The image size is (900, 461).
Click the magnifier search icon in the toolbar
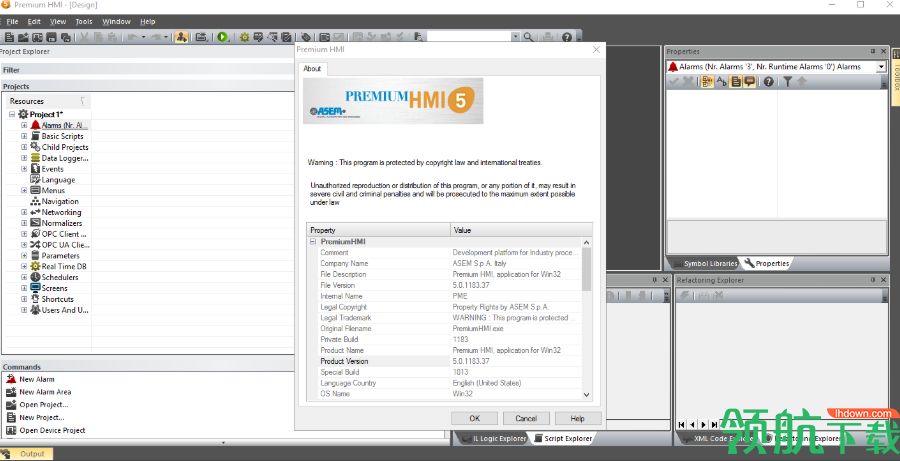528,37
